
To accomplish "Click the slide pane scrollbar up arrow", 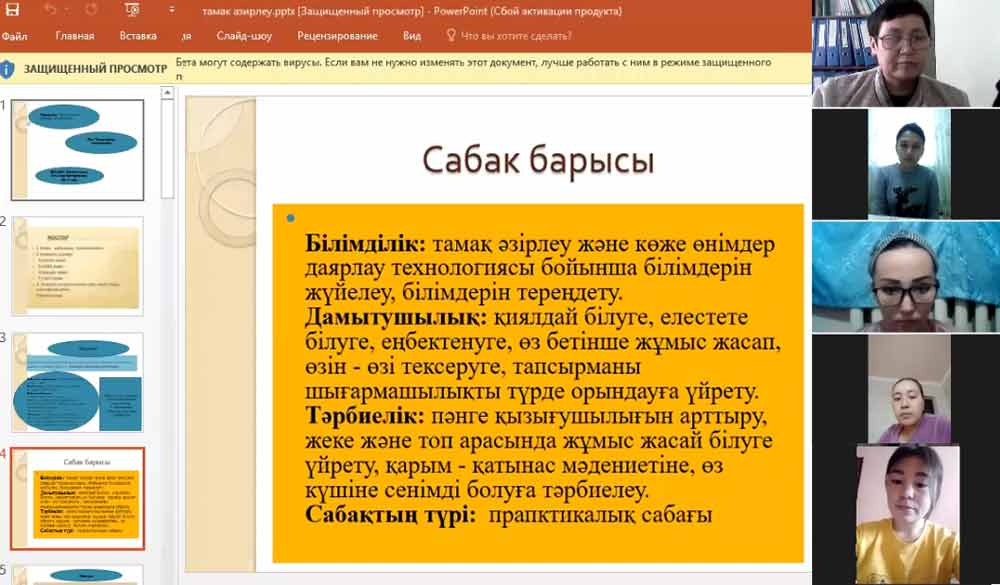I will (166, 91).
